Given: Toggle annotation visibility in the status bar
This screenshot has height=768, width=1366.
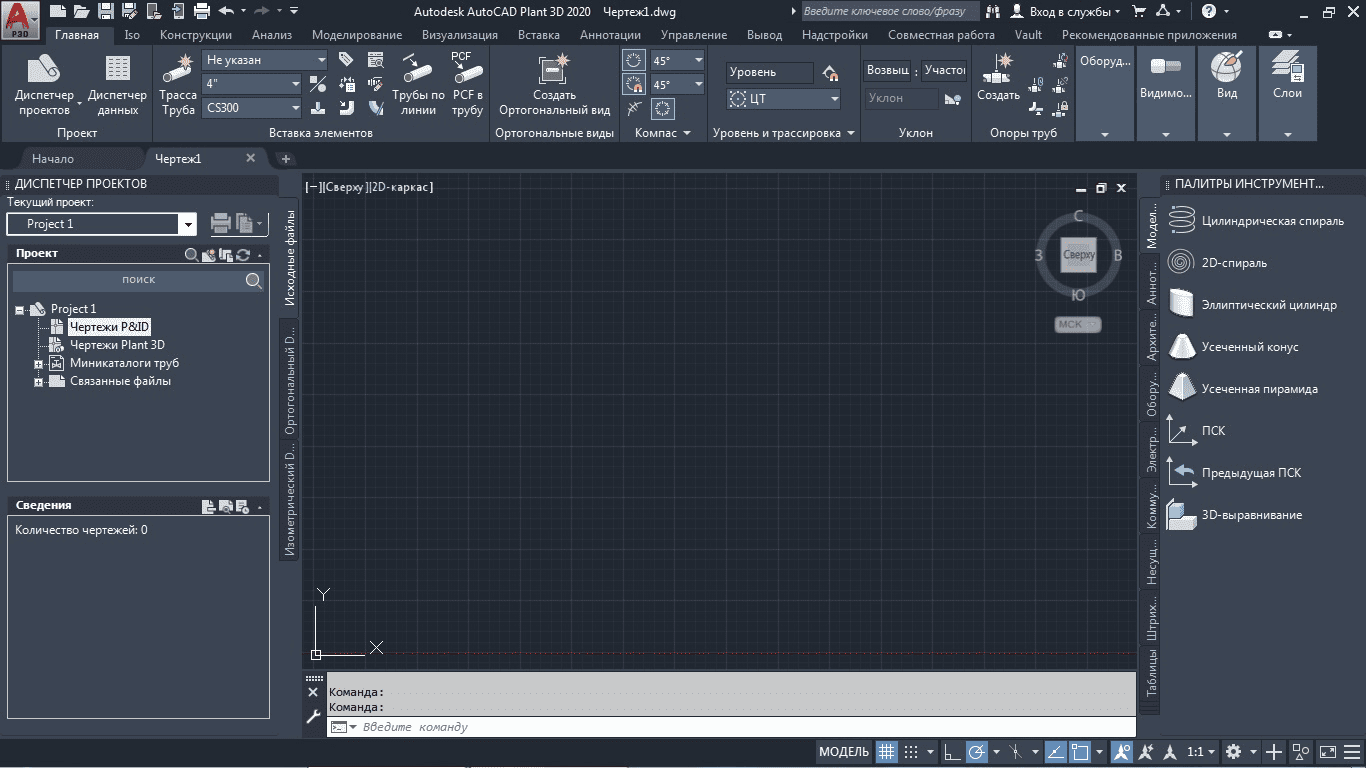Looking at the screenshot, I should click(1122, 752).
